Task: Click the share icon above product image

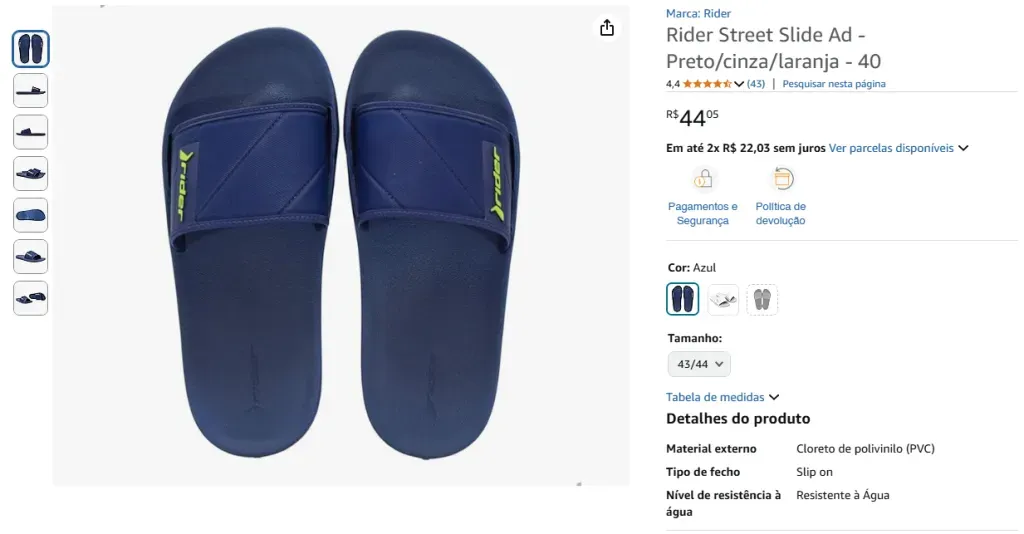Action: pos(607,27)
